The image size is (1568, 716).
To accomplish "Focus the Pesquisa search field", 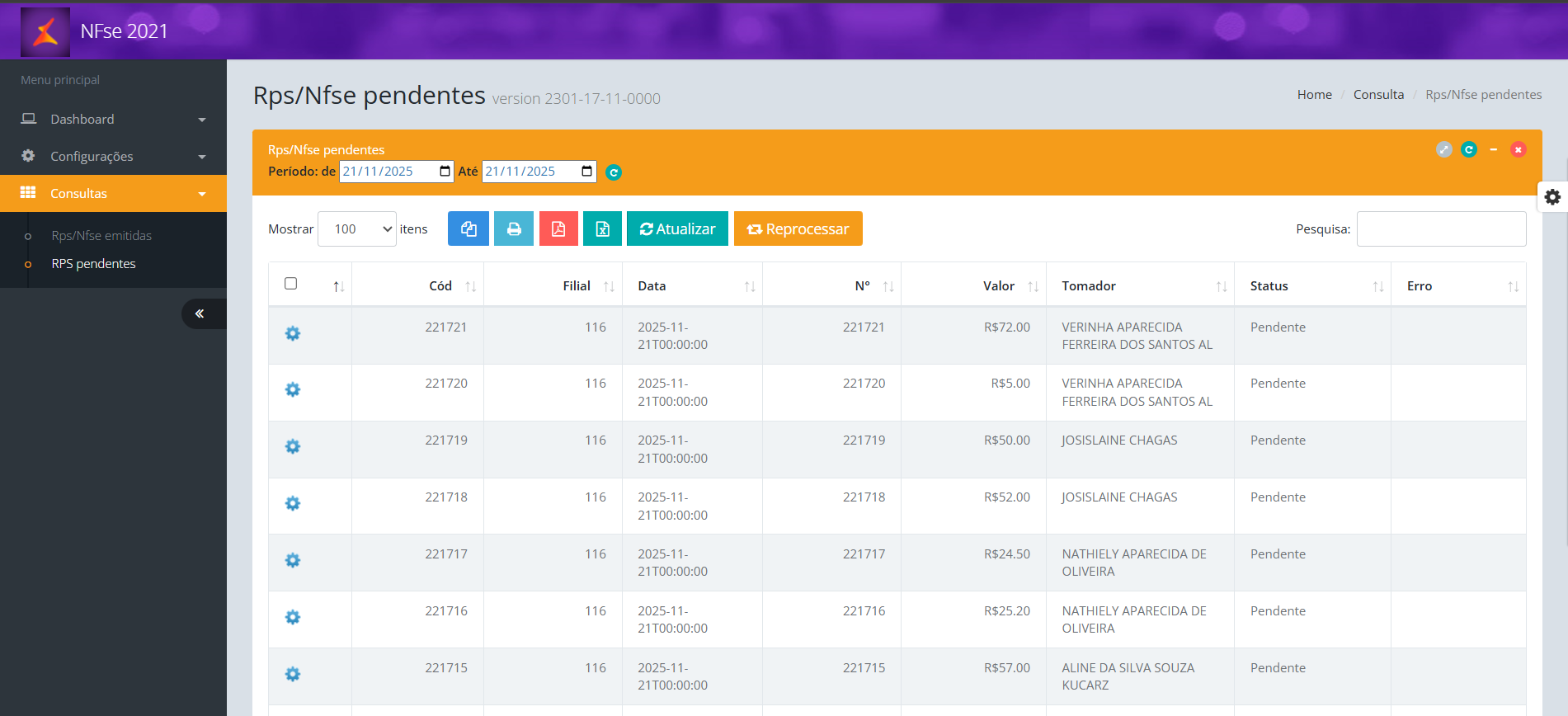I will click(1442, 228).
